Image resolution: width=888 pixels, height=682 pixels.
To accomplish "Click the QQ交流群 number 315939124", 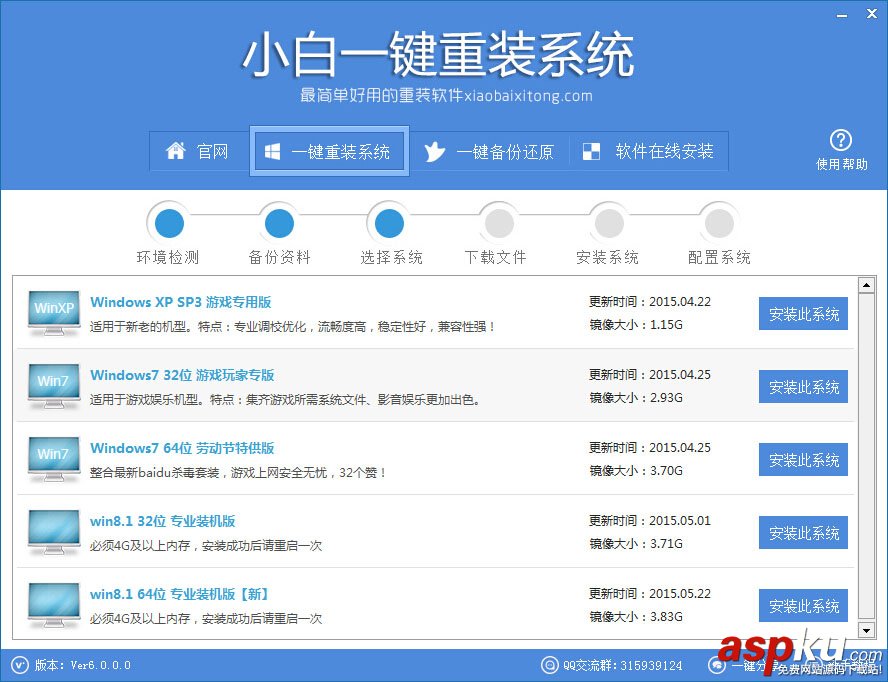I will coord(625,665).
